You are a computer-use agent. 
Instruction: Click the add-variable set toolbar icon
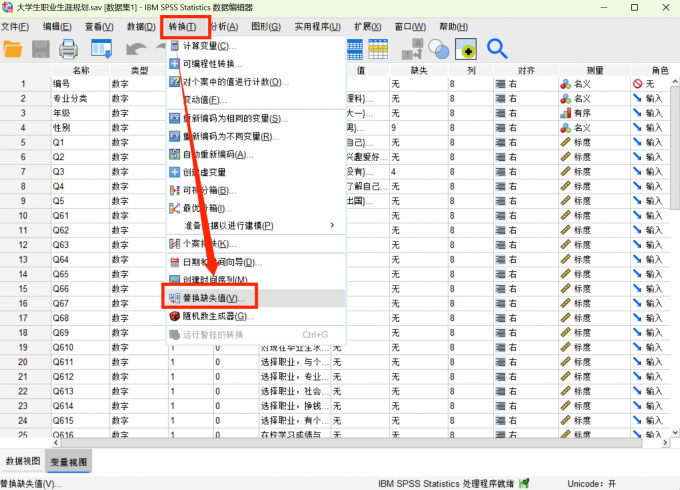pos(466,49)
